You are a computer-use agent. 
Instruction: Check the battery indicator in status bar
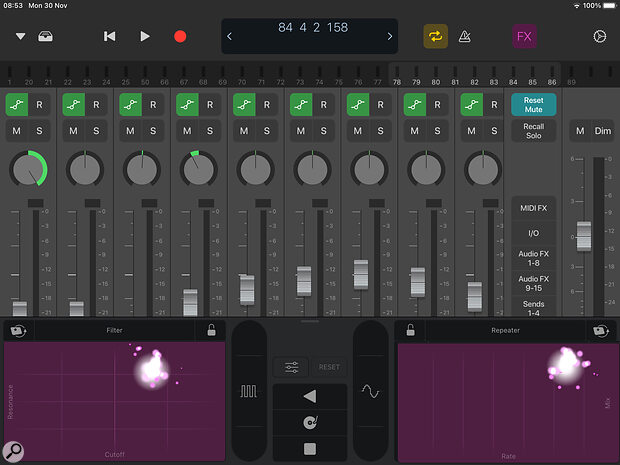click(609, 6)
